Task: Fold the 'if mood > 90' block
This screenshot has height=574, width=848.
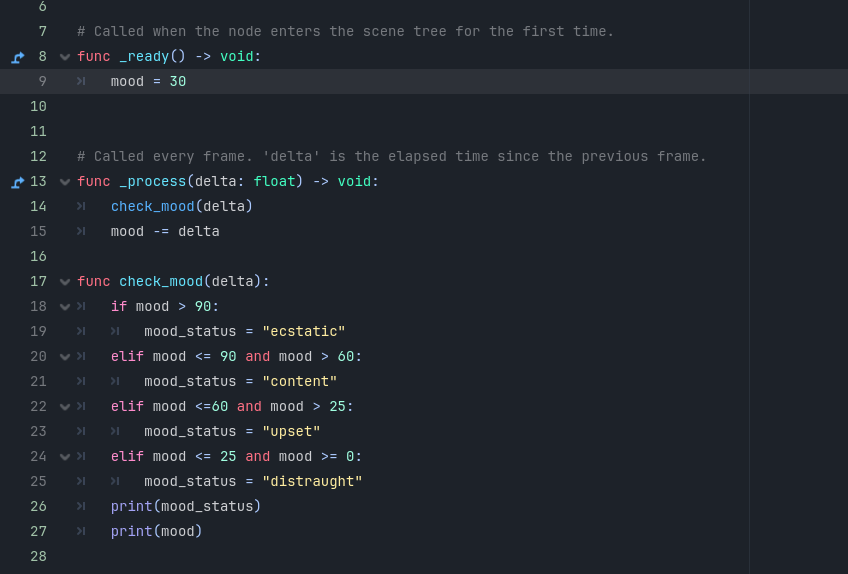Action: [65, 307]
